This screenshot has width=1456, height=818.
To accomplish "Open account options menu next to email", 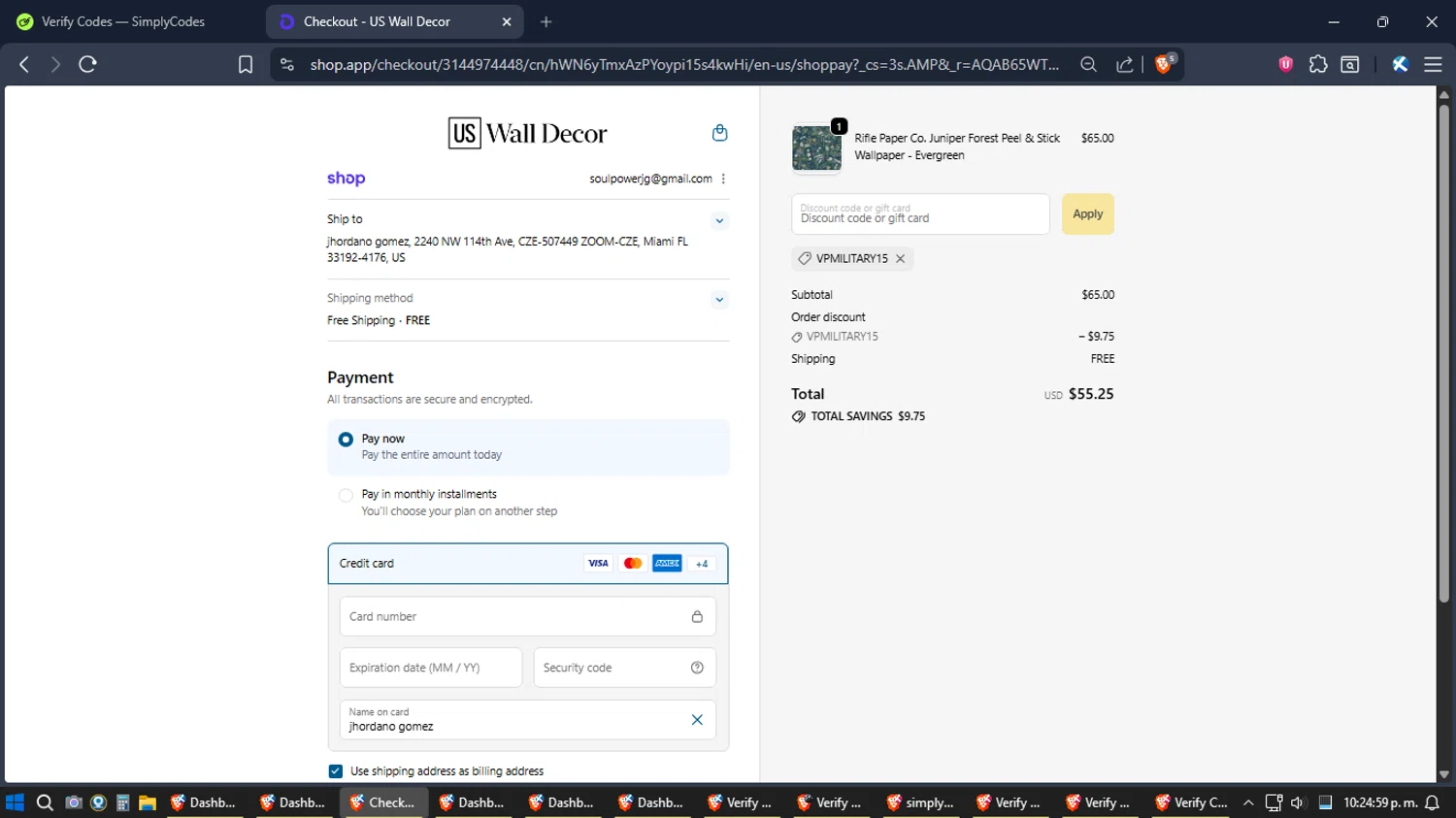I will tap(723, 179).
